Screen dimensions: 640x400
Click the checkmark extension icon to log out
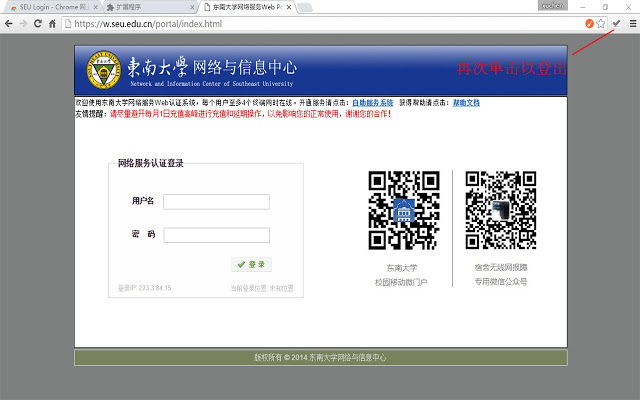click(x=616, y=24)
